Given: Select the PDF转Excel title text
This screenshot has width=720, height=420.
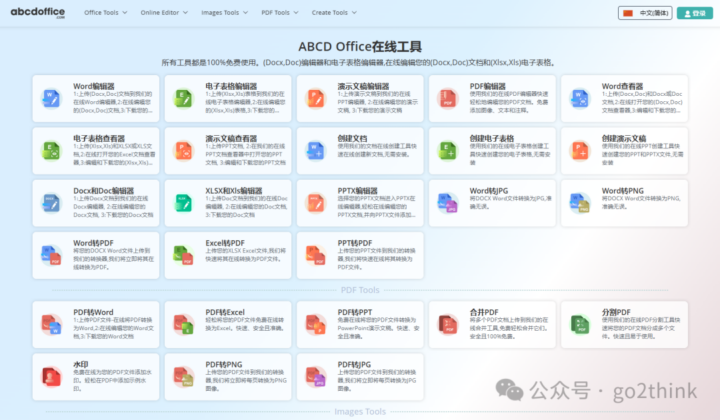Looking at the screenshot, I should point(225,312).
